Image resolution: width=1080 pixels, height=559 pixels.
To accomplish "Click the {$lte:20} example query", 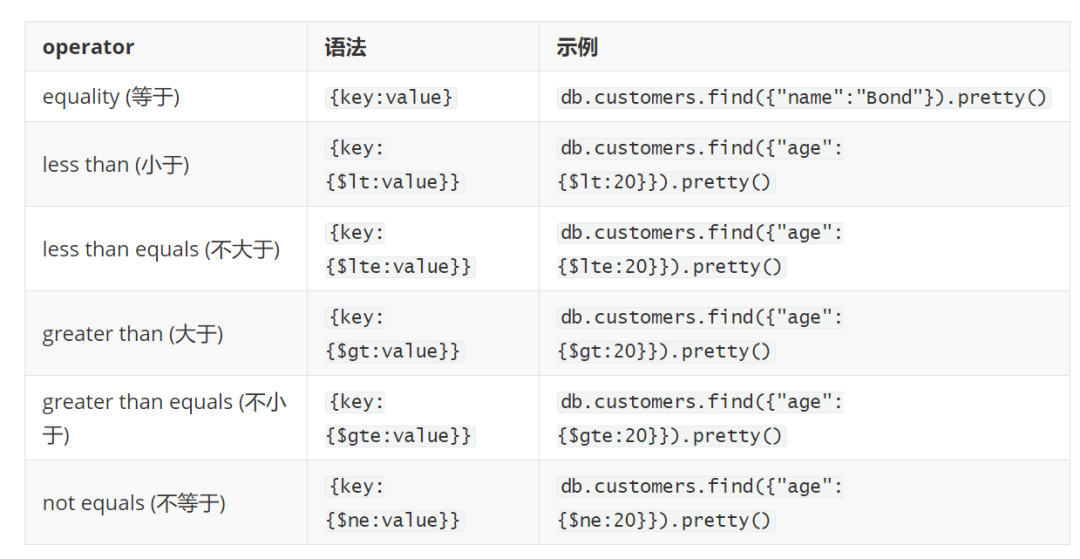I will coord(672,267).
